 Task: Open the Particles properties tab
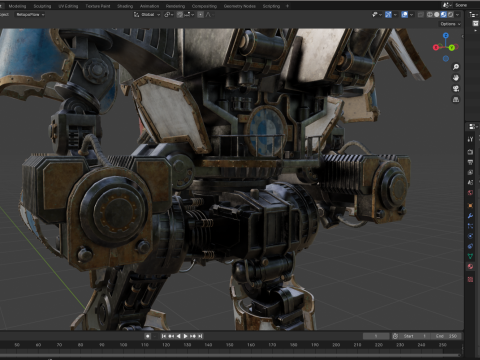tap(470, 226)
